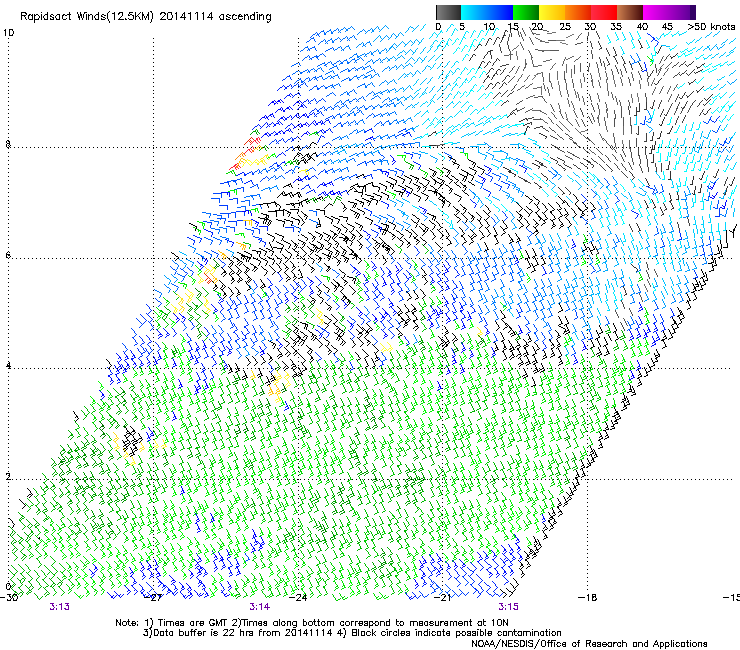Screen dimensions: 740x650
Task: Click the brown 35-40 knots legend segment
Action: (630, 12)
